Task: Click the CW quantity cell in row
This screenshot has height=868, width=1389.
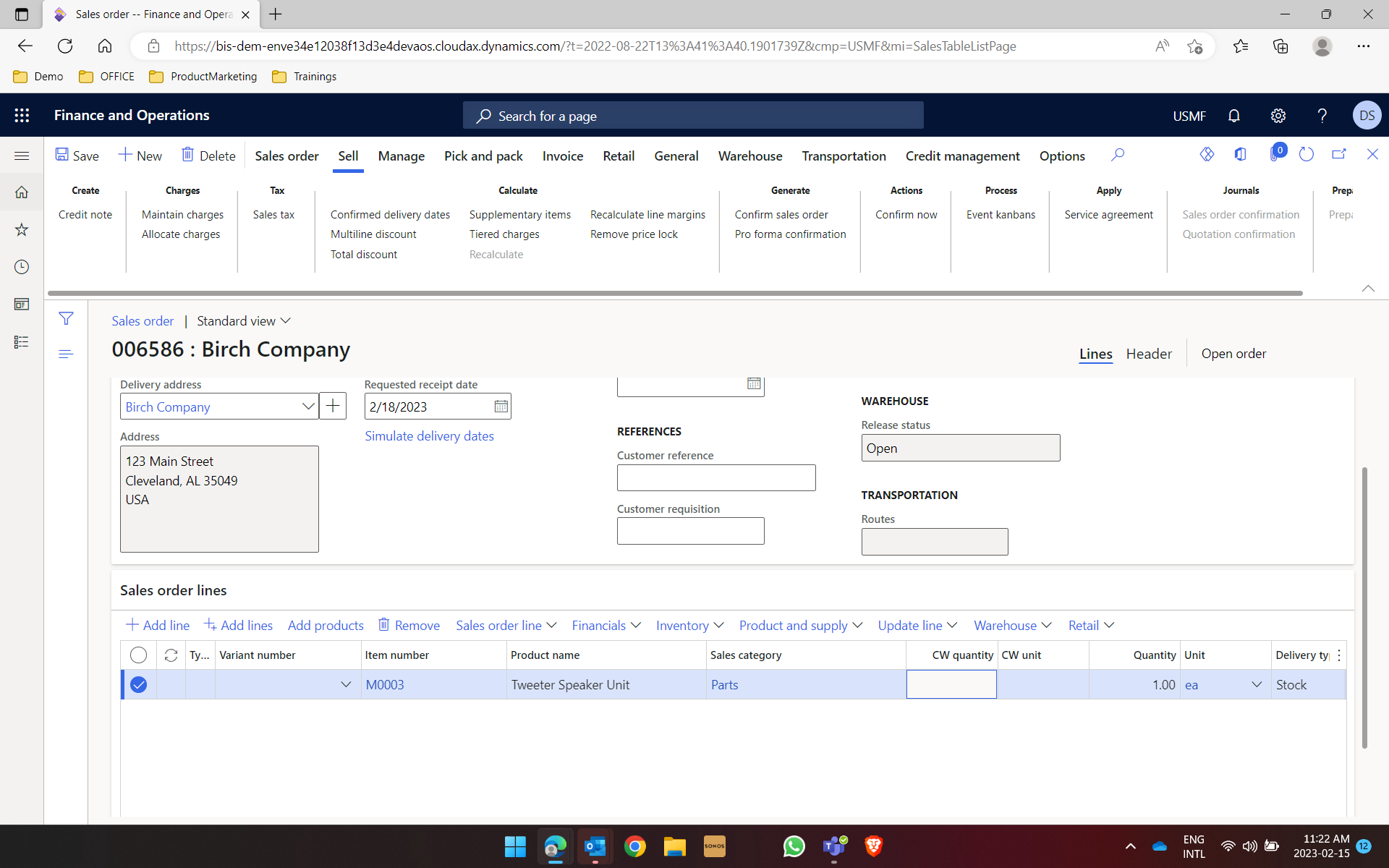Action: (951, 684)
